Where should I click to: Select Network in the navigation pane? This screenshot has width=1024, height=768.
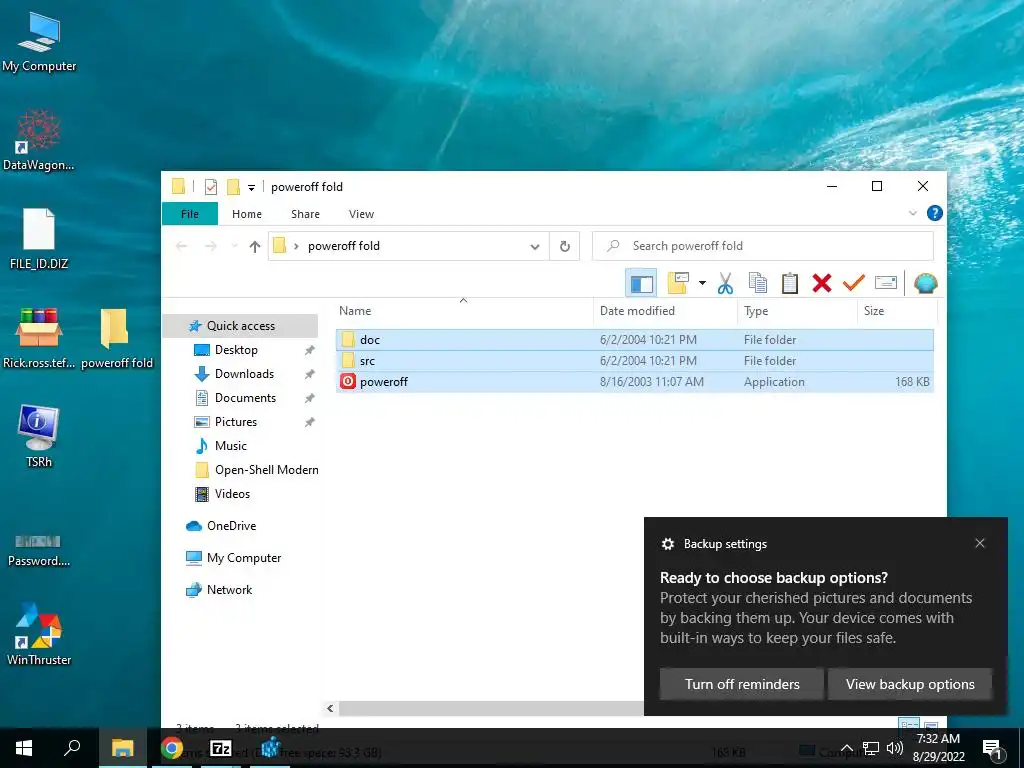[x=229, y=590]
